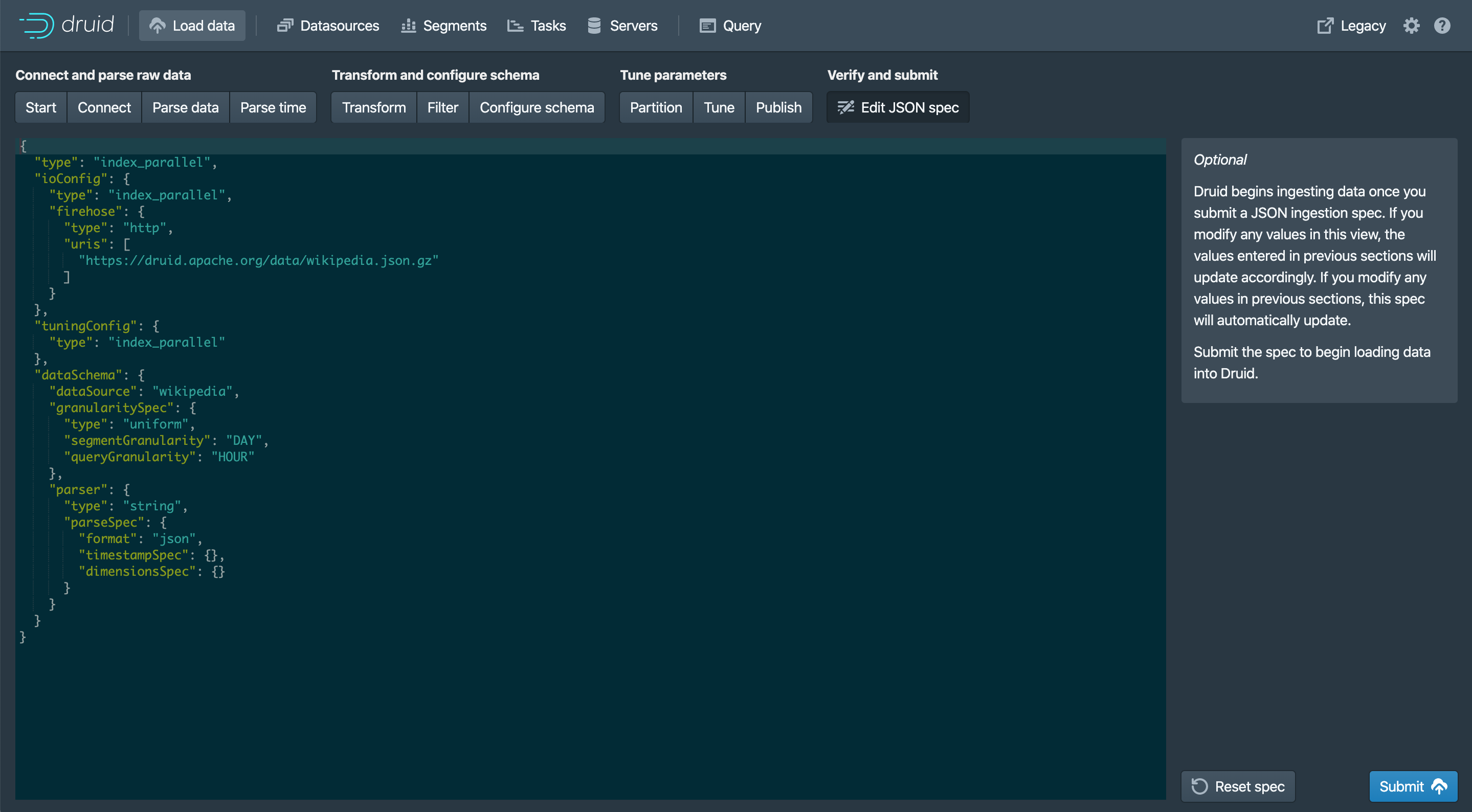Viewport: 1472px width, 812px height.
Task: Click the Servers database icon
Action: click(x=594, y=26)
